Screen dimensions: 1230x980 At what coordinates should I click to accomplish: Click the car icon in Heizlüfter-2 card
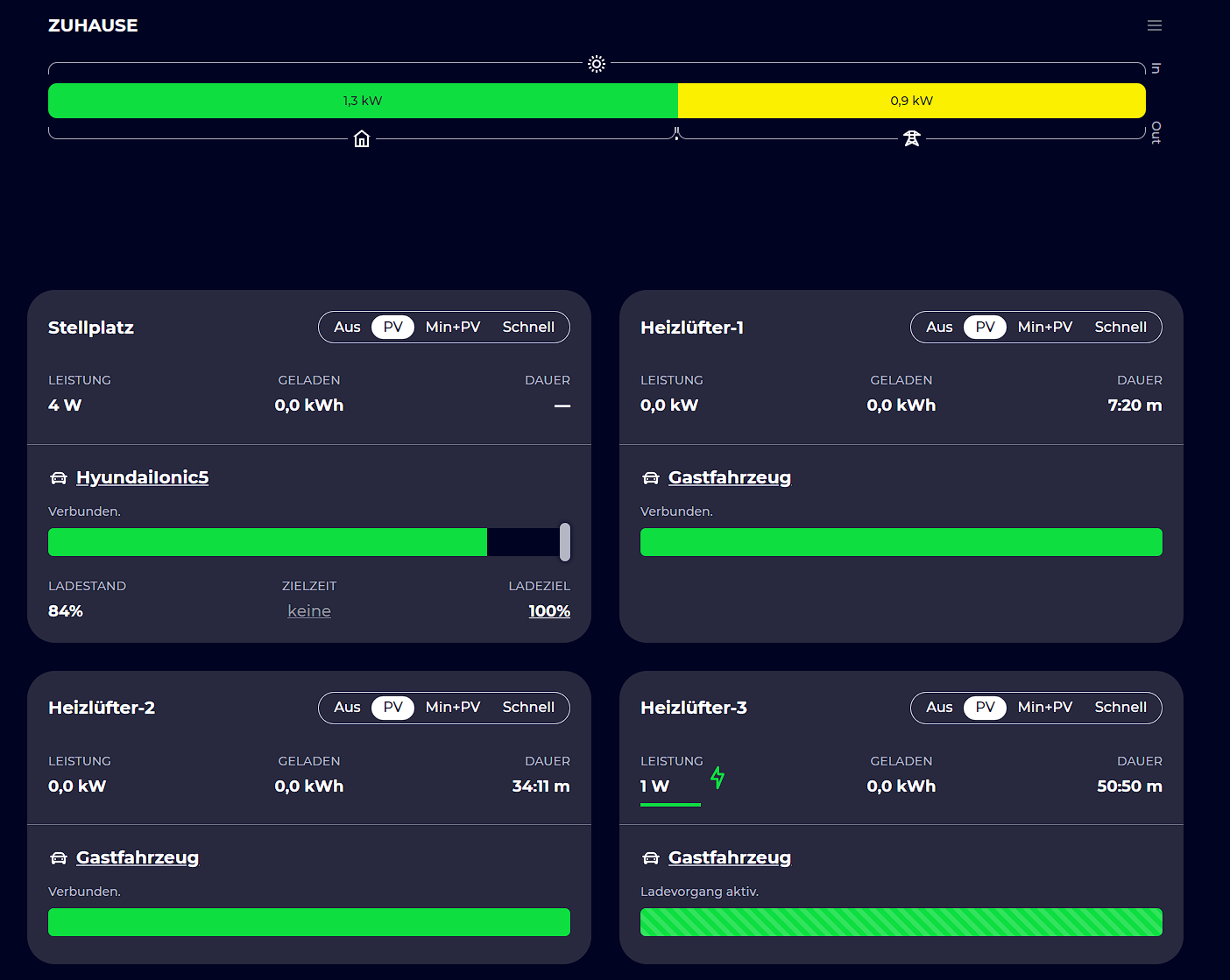pyautogui.click(x=59, y=858)
